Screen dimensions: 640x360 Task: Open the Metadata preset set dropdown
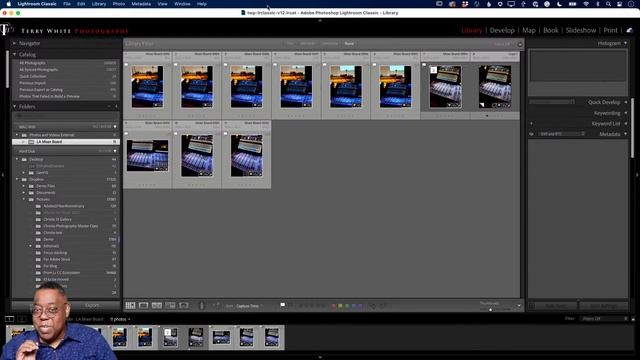click(x=562, y=134)
